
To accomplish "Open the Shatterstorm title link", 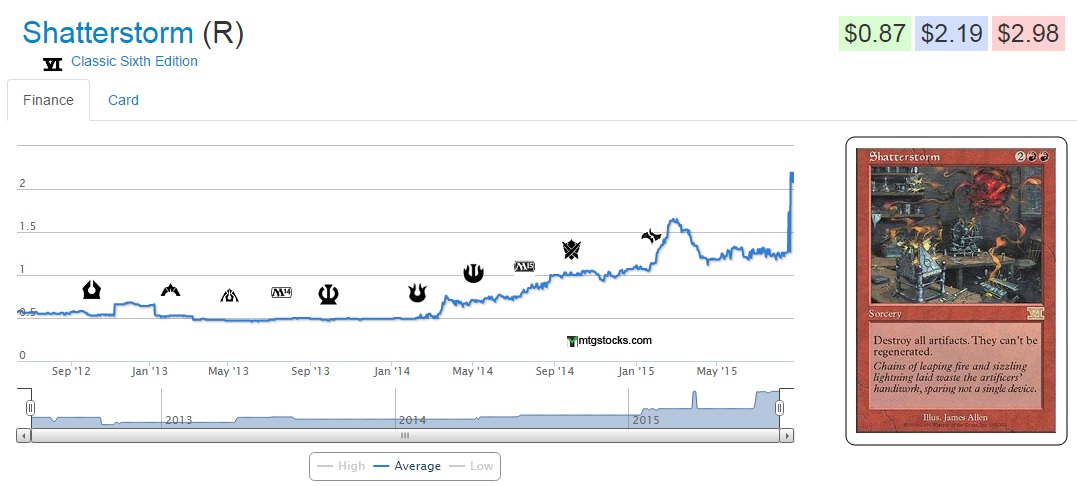I will tap(107, 32).
